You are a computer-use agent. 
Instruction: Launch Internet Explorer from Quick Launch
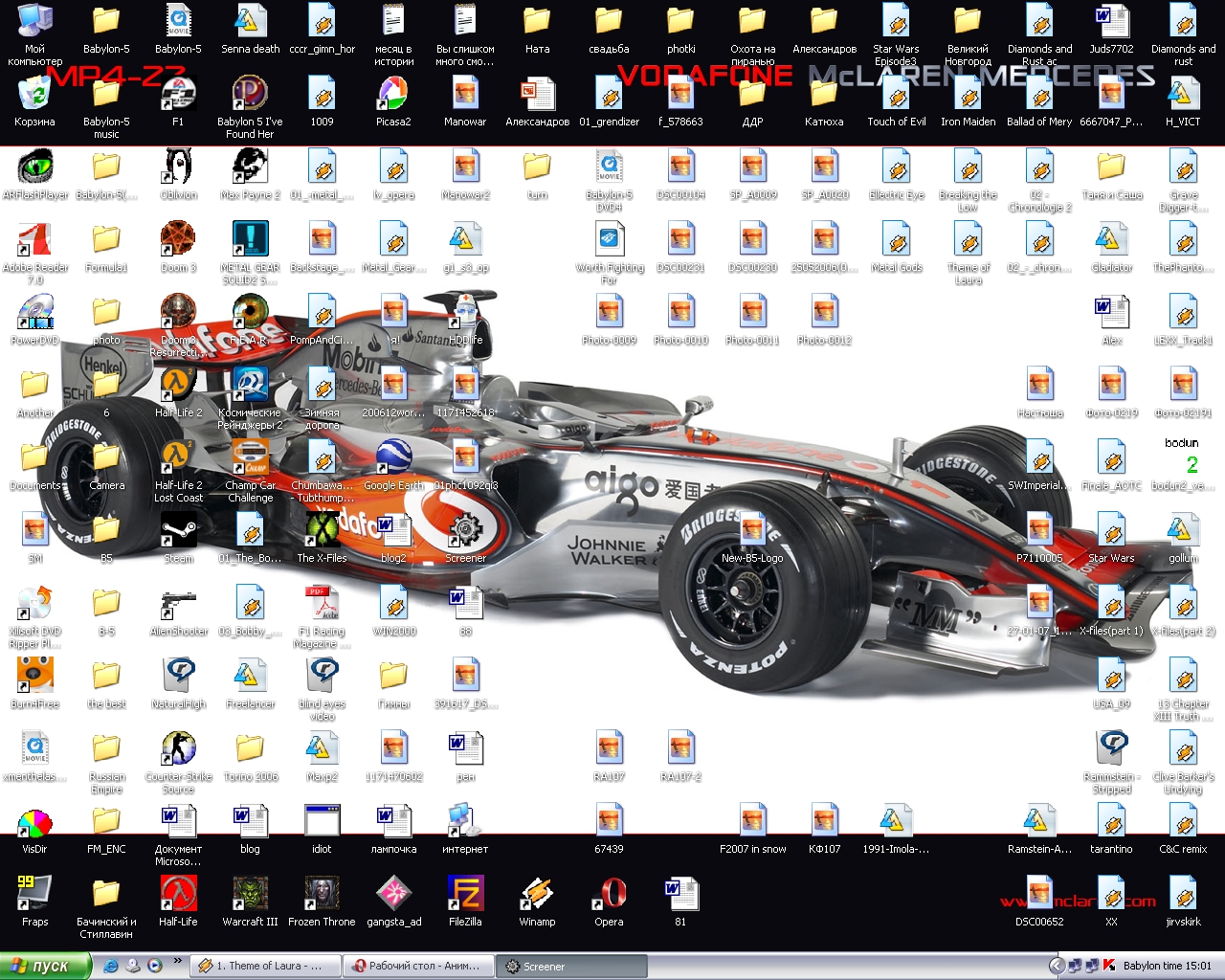(x=111, y=967)
